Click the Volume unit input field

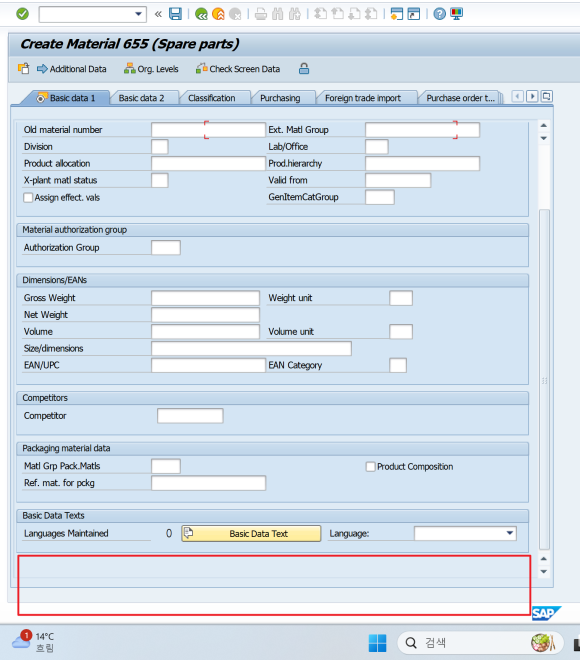pyautogui.click(x=401, y=331)
